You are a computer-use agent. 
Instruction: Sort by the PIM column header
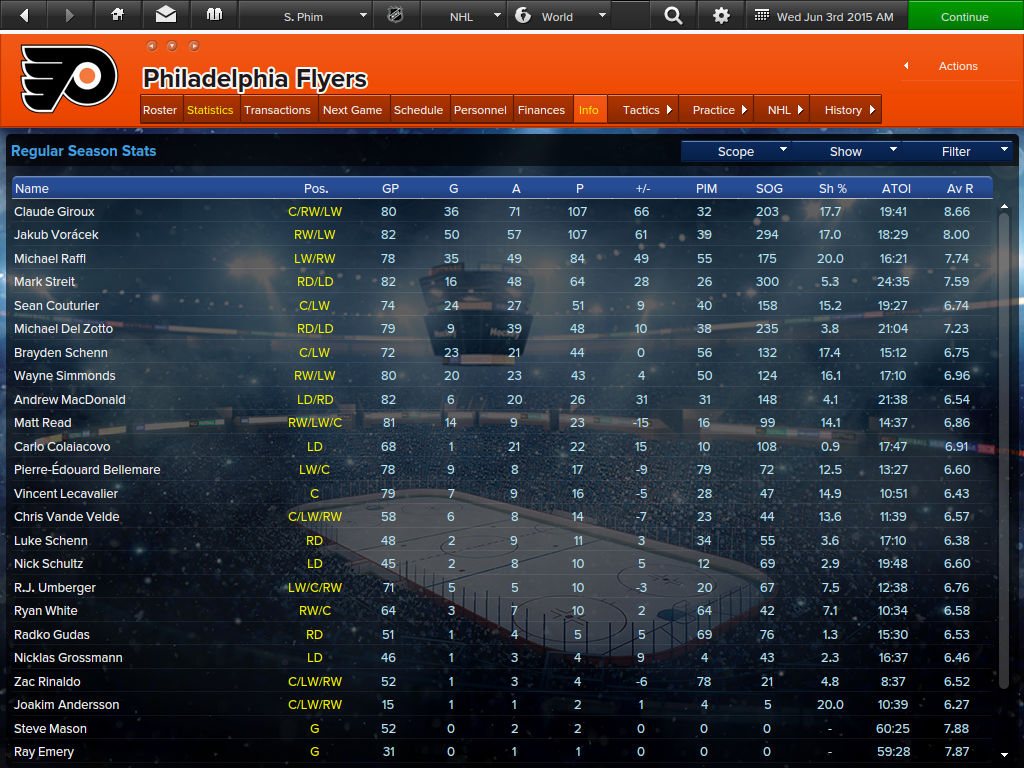tap(707, 189)
